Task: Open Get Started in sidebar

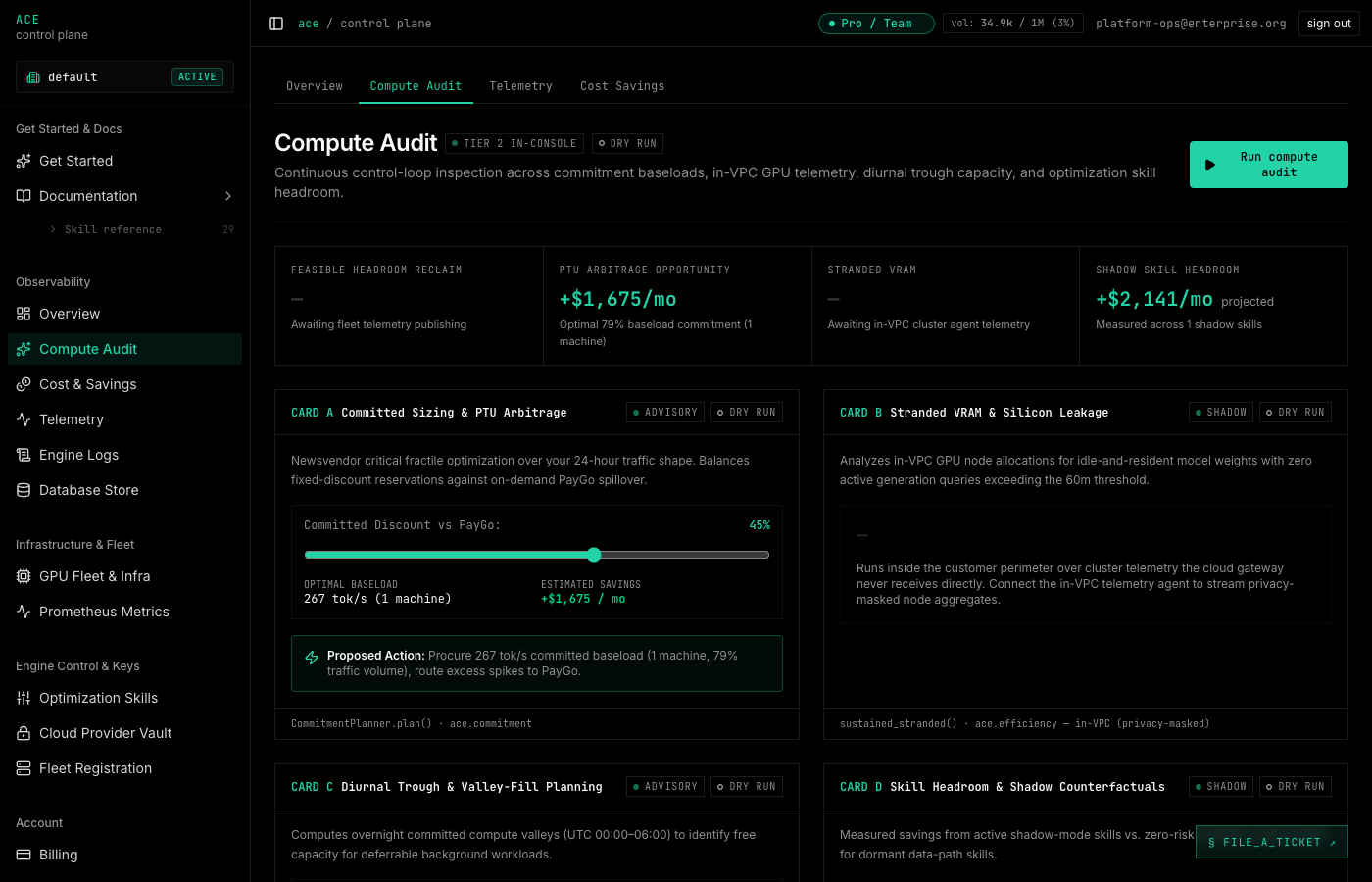Action: pos(124,161)
